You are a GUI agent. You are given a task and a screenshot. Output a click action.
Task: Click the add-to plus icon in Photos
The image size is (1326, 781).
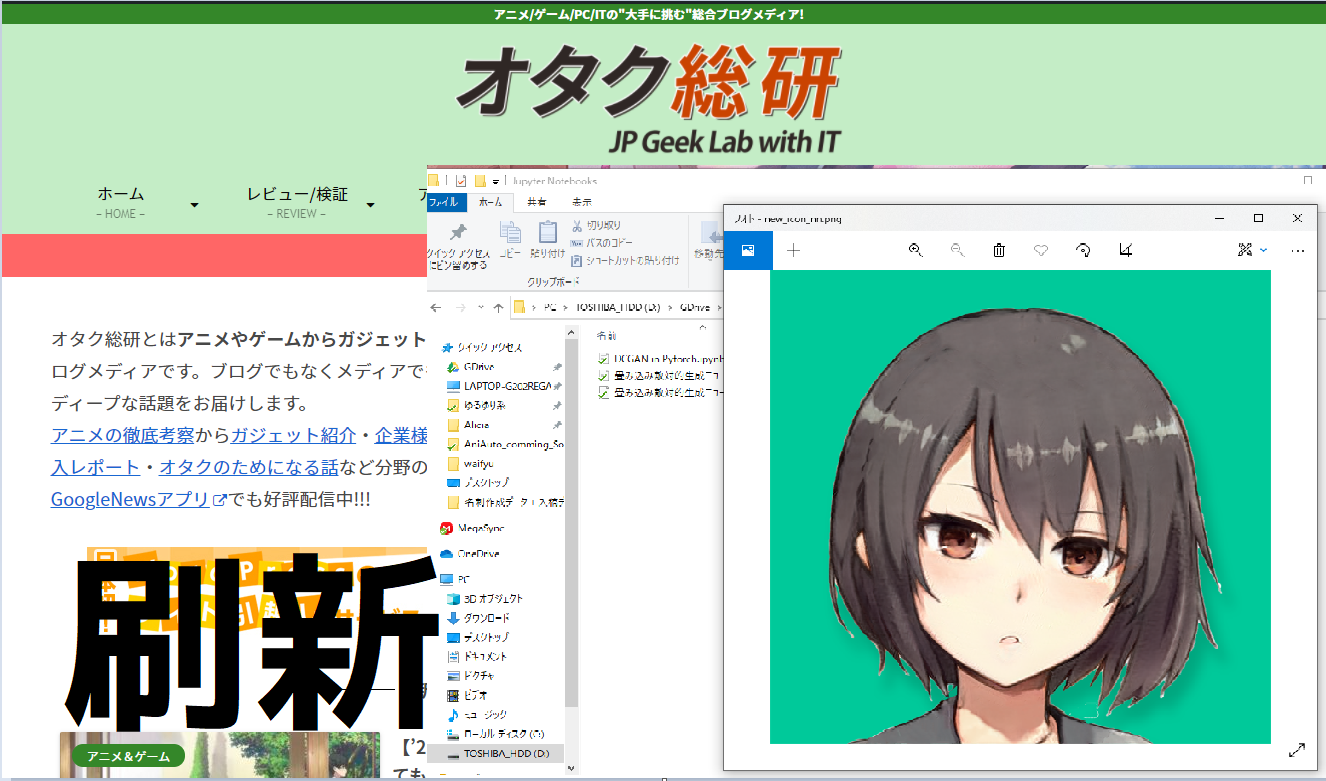tap(794, 250)
